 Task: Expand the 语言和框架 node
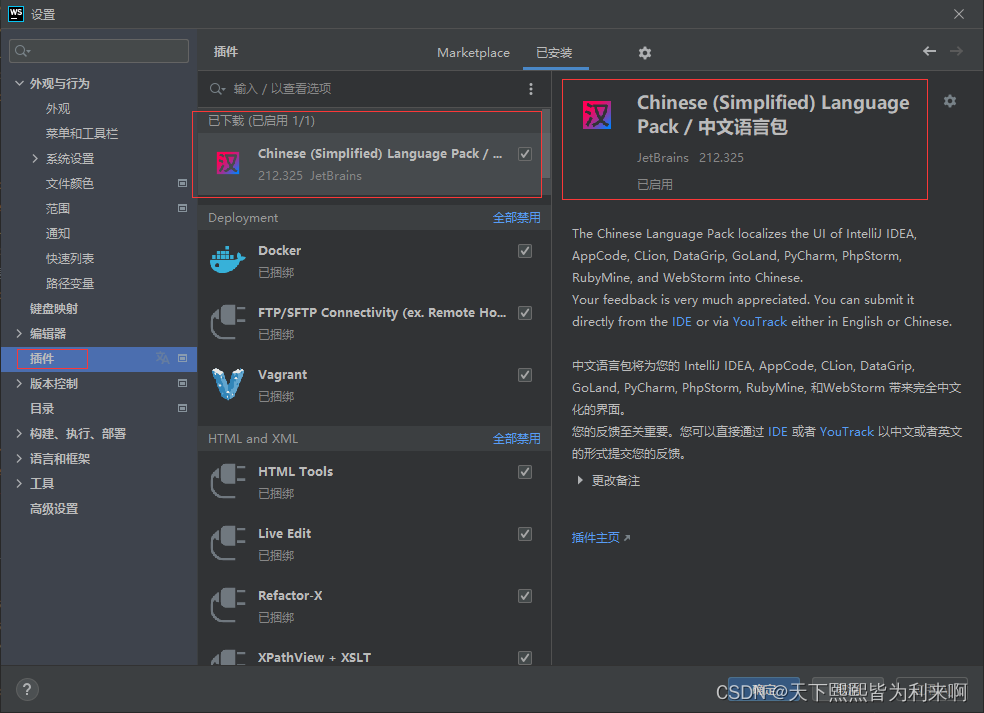(19, 459)
